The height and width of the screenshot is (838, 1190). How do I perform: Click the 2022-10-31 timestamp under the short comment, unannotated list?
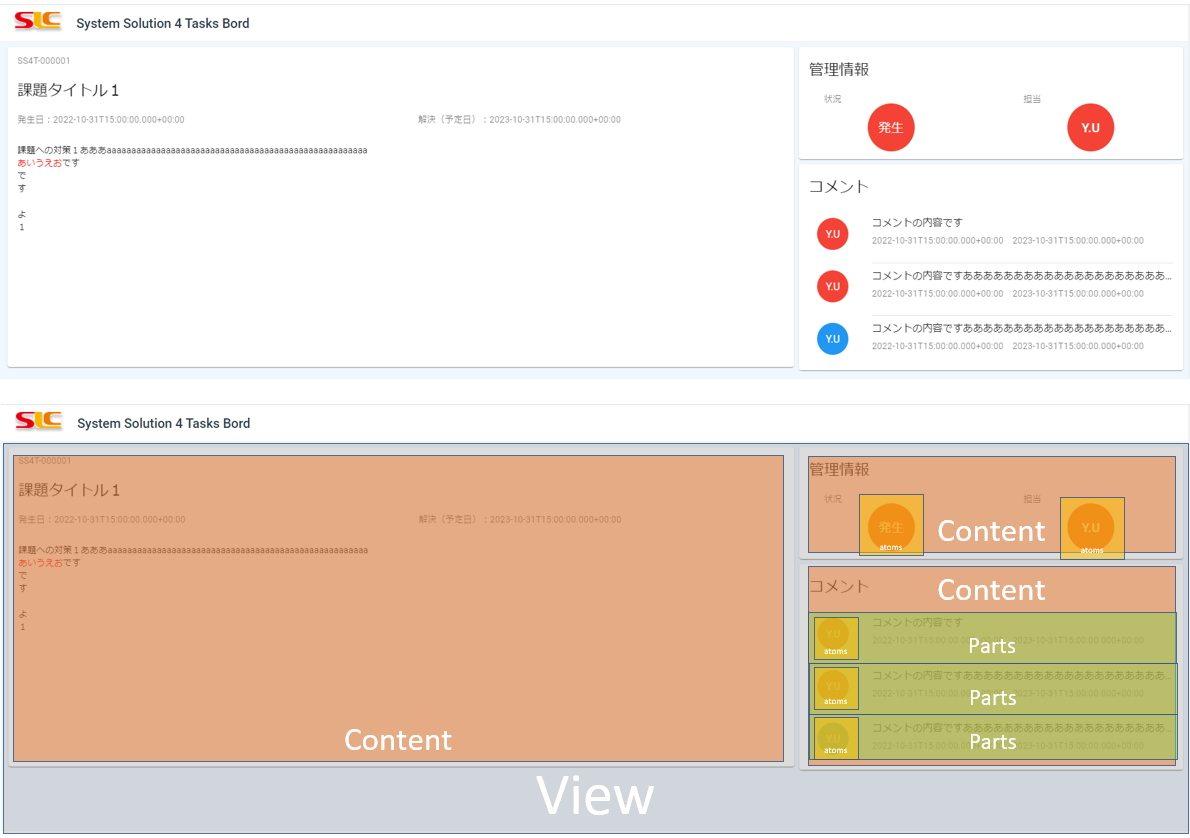[x=937, y=241]
